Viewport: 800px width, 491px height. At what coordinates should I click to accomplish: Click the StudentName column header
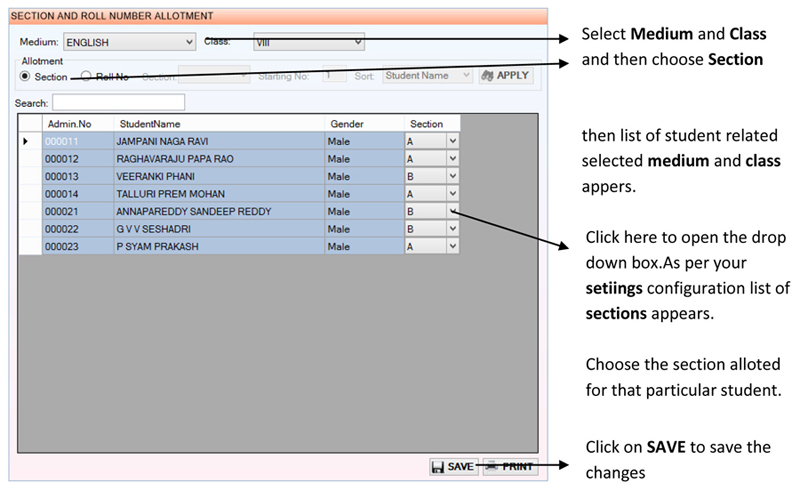pos(219,124)
